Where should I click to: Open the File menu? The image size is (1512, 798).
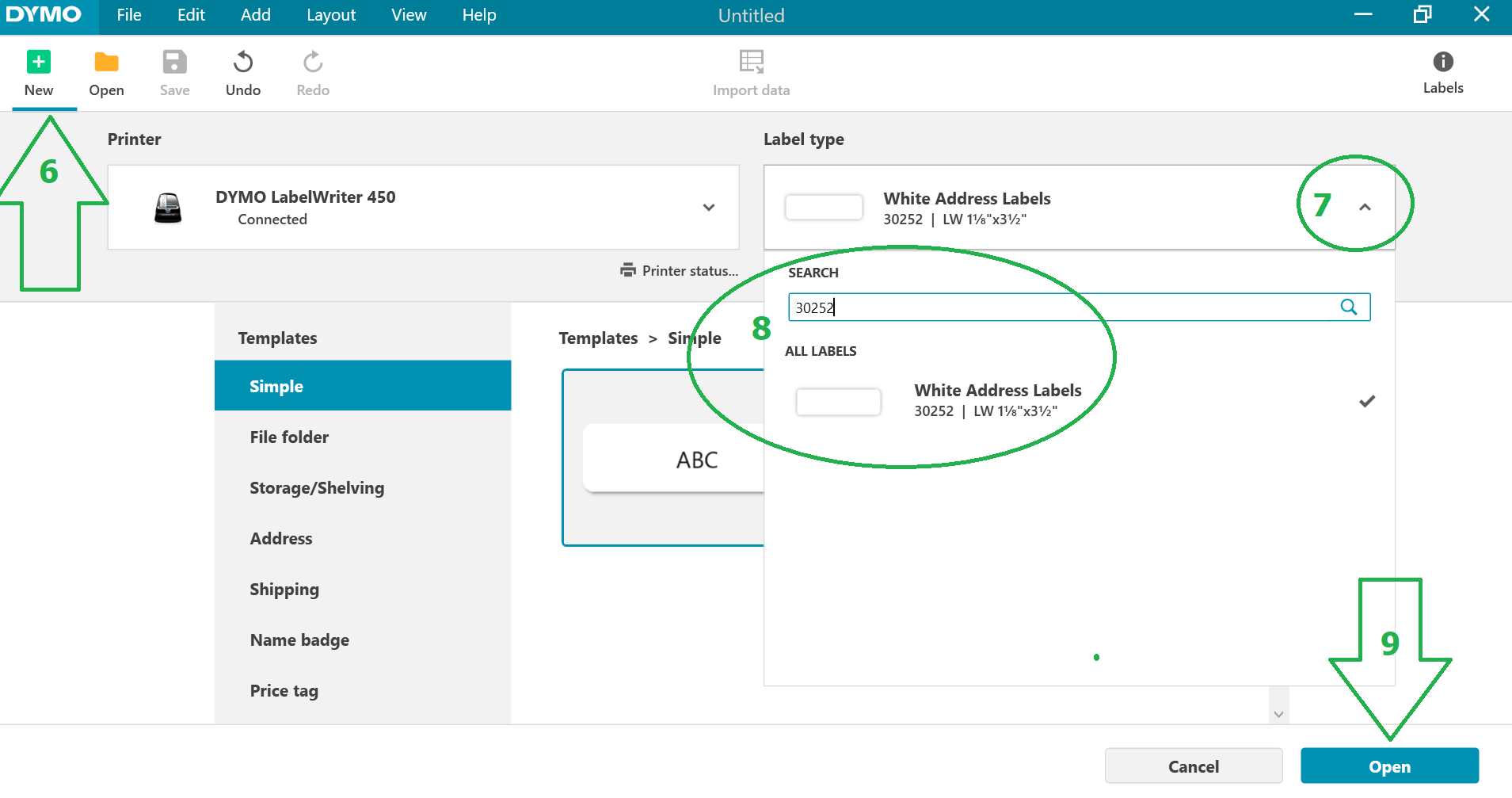pyautogui.click(x=129, y=16)
